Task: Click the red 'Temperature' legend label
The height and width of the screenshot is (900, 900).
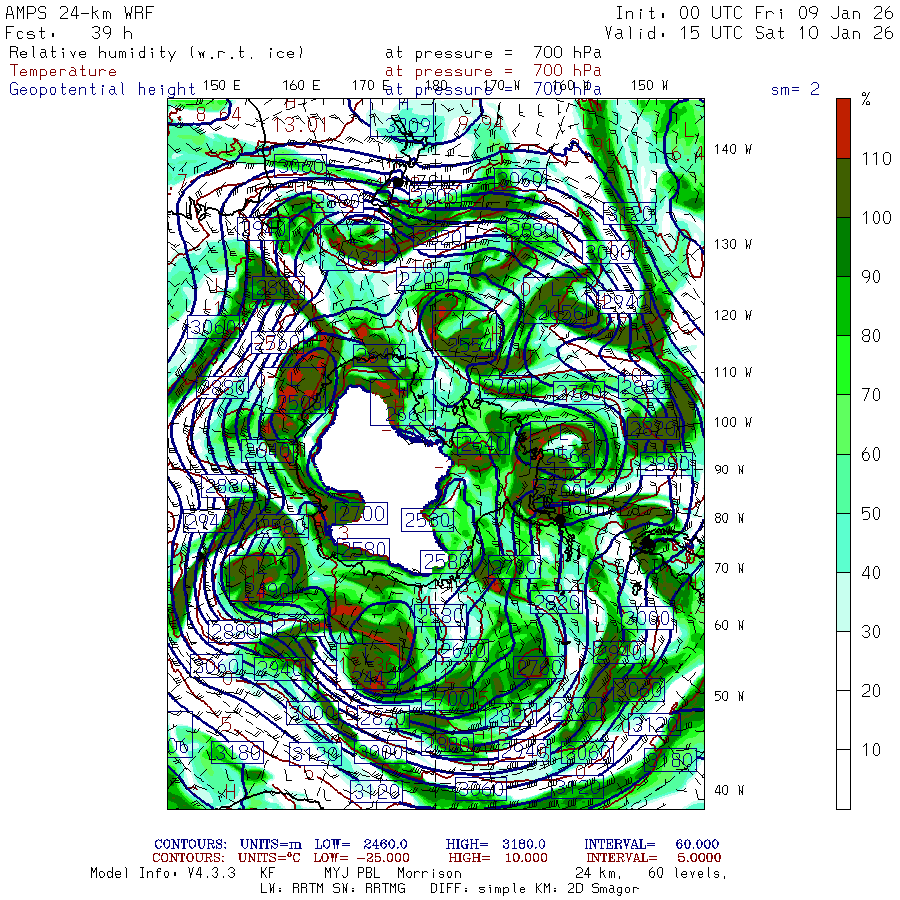Action: pos(63,71)
